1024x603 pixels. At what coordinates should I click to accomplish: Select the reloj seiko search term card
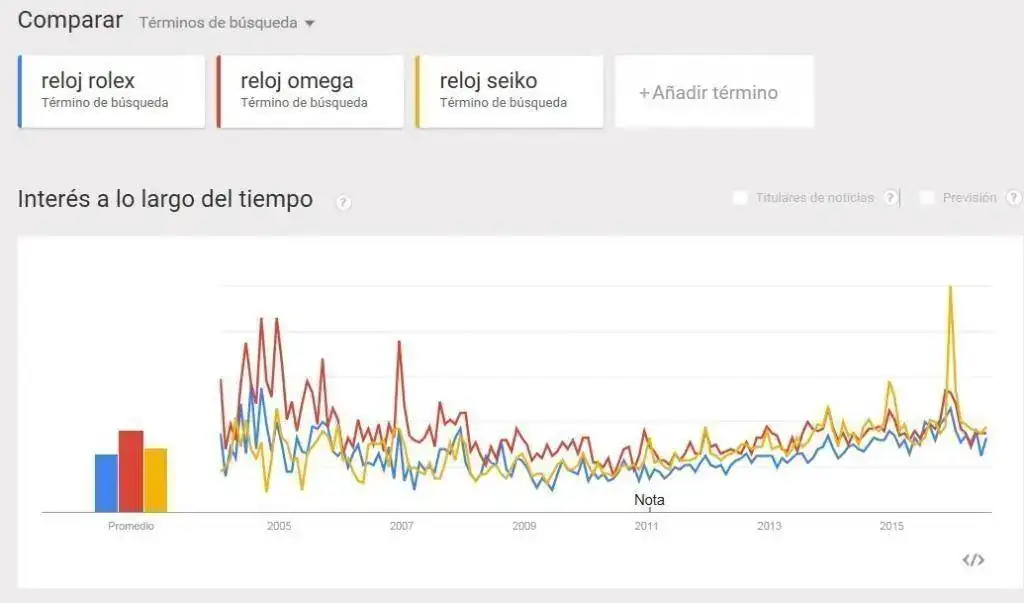click(x=509, y=91)
